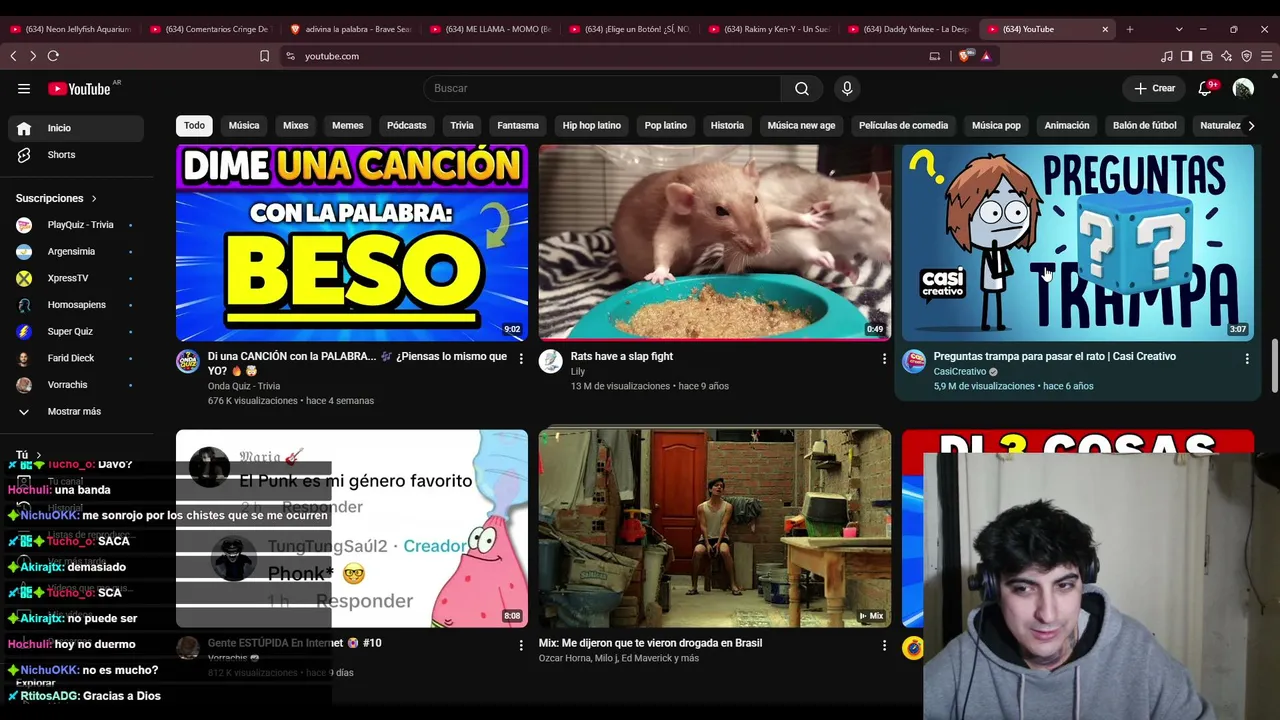Open the Homosapiens subscription
This screenshot has height=720, width=1280.
coord(76,305)
